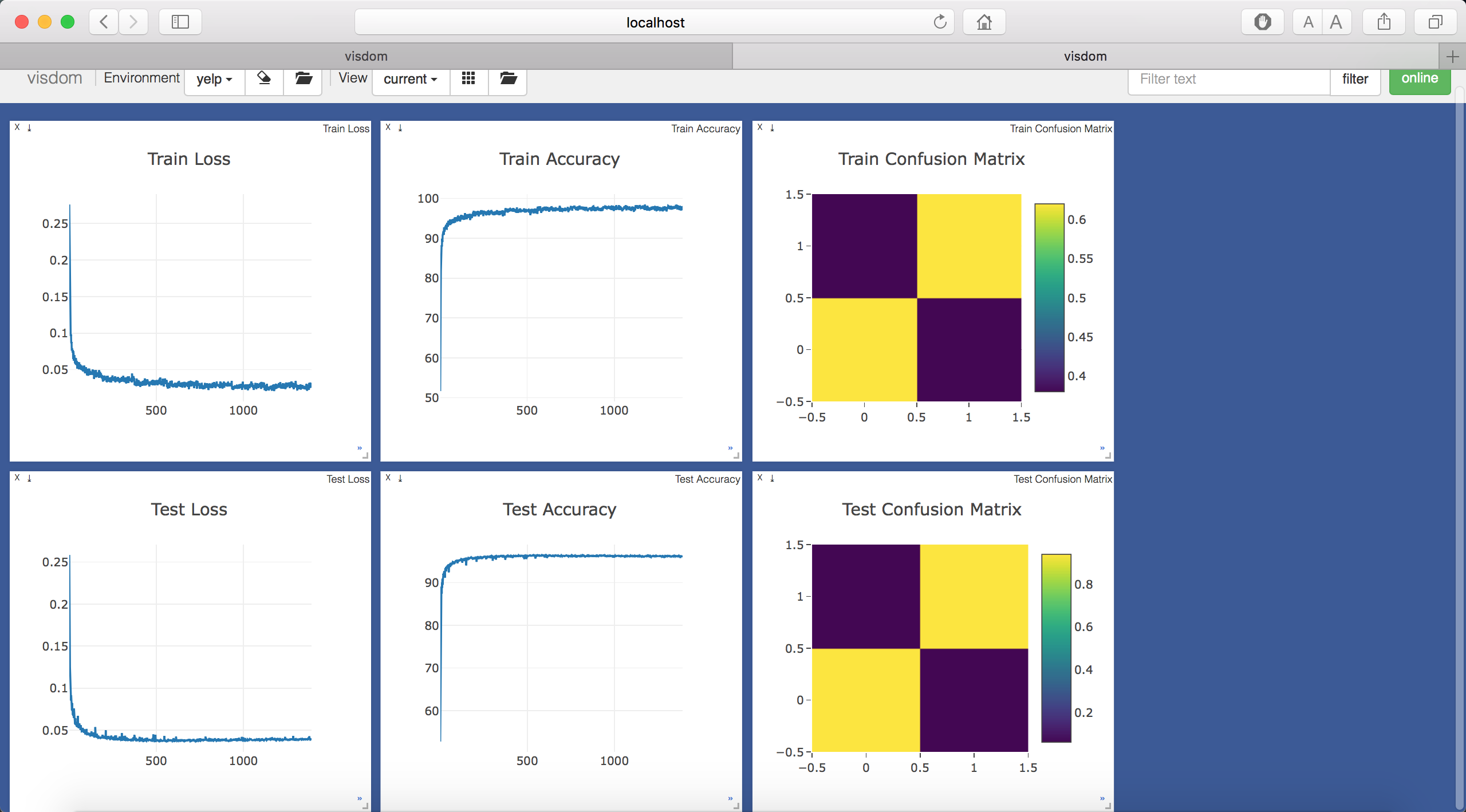Click the Test Confusion Matrix chart heading
This screenshot has height=812, width=1466.
click(x=931, y=509)
